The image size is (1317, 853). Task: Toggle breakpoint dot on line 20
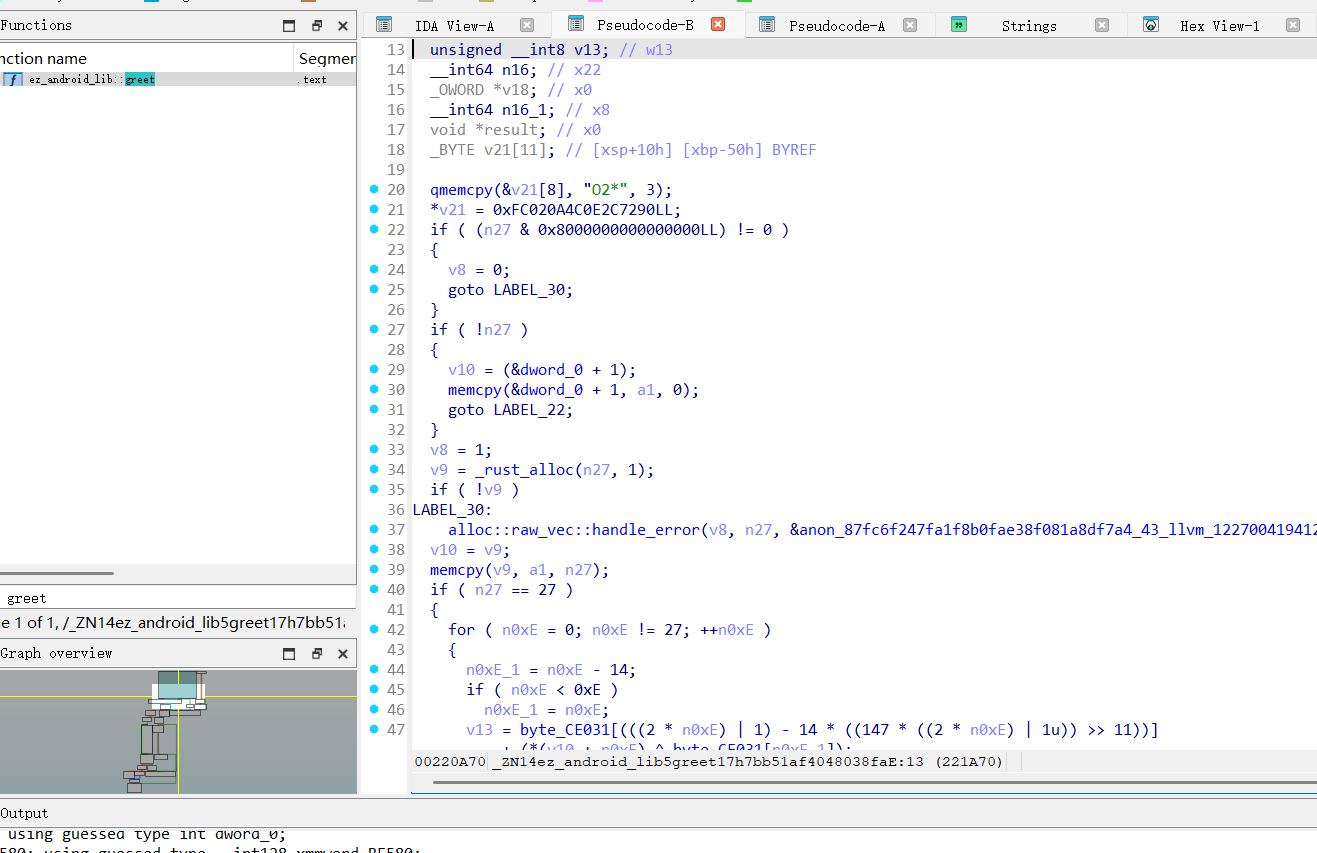[374, 189]
